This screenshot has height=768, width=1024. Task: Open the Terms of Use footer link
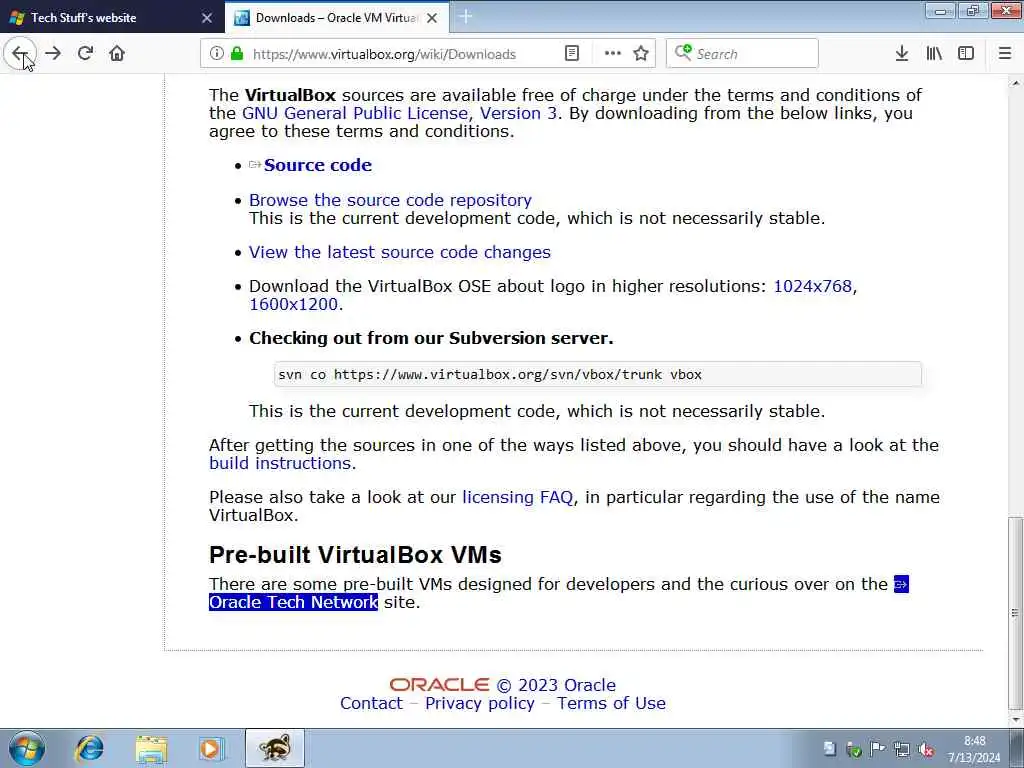point(611,703)
